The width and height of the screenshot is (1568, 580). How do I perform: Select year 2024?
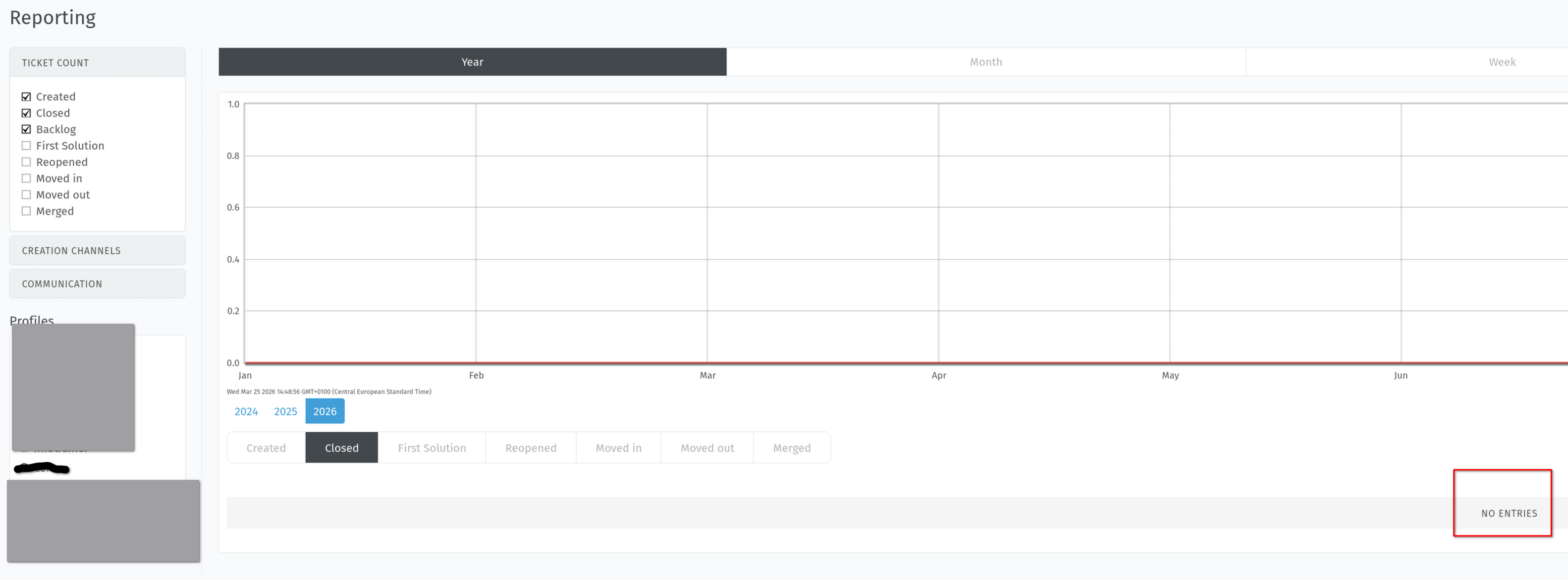(x=246, y=411)
